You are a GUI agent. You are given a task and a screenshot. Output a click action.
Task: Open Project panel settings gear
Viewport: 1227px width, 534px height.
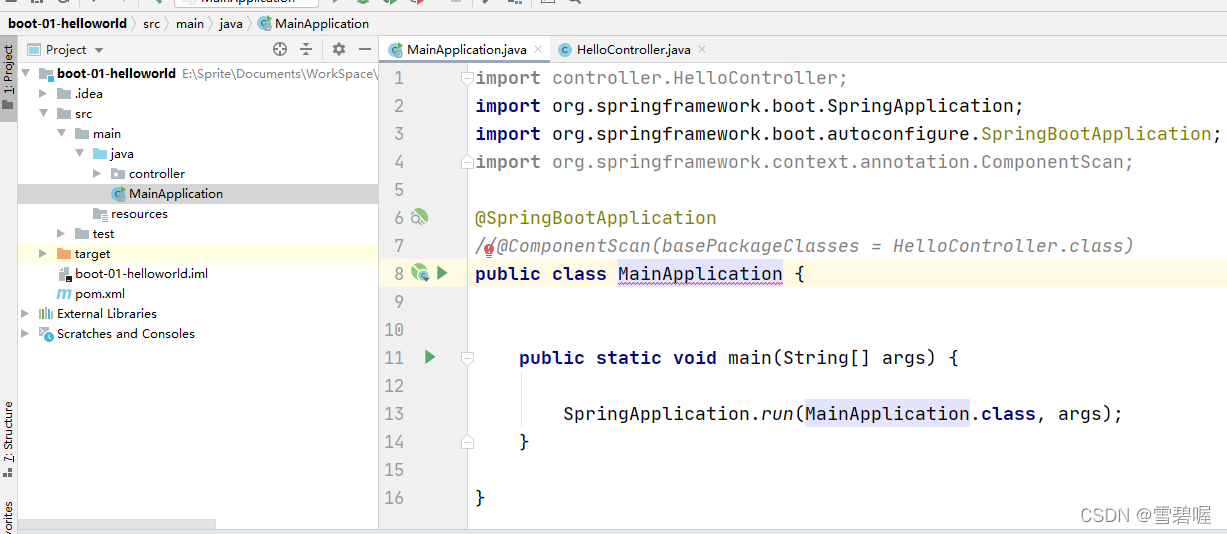pyautogui.click(x=339, y=49)
